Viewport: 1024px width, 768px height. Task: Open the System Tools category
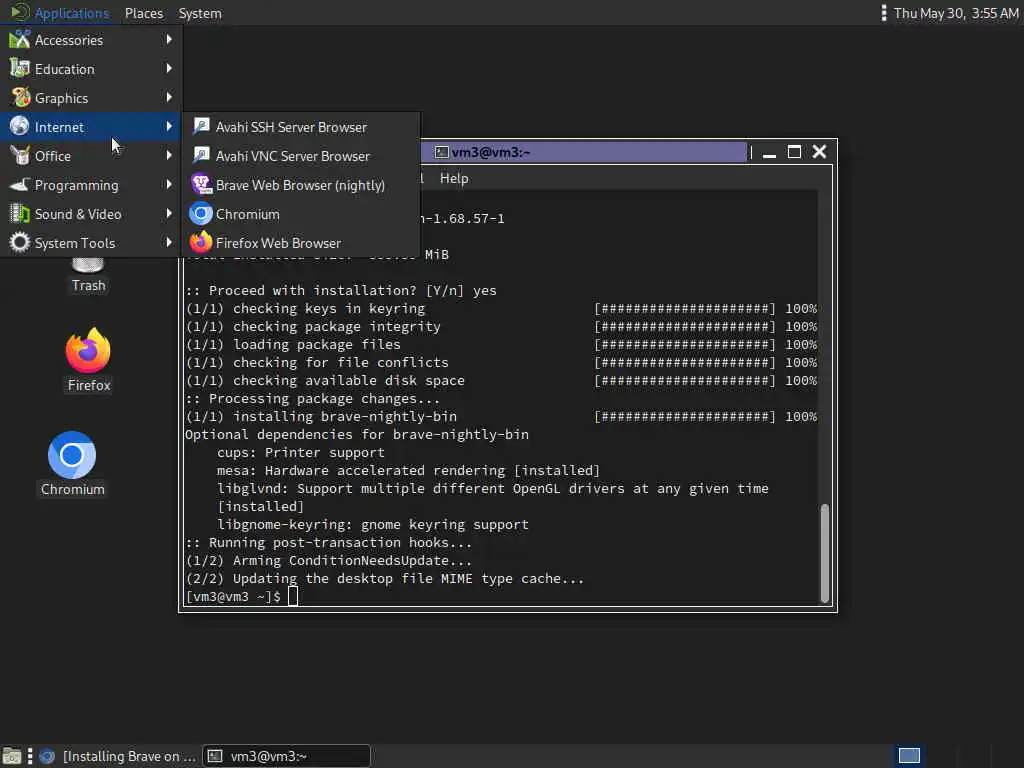click(x=91, y=243)
